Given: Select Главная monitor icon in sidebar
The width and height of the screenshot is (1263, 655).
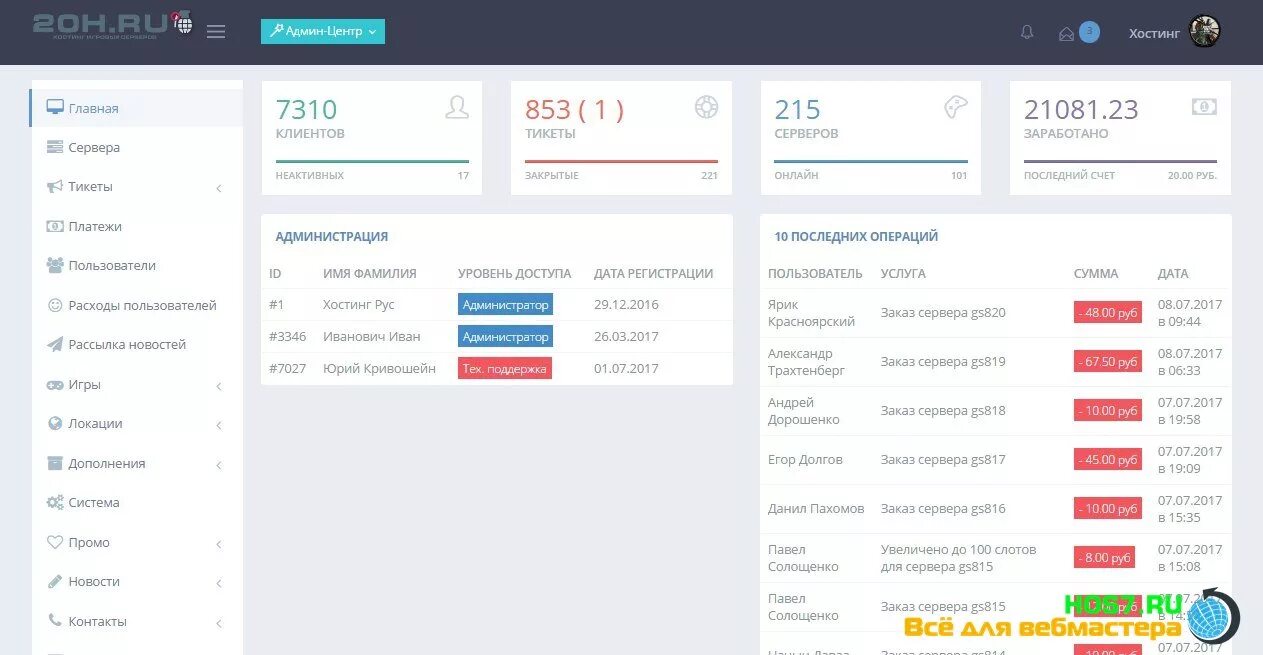Looking at the screenshot, I should [55, 108].
